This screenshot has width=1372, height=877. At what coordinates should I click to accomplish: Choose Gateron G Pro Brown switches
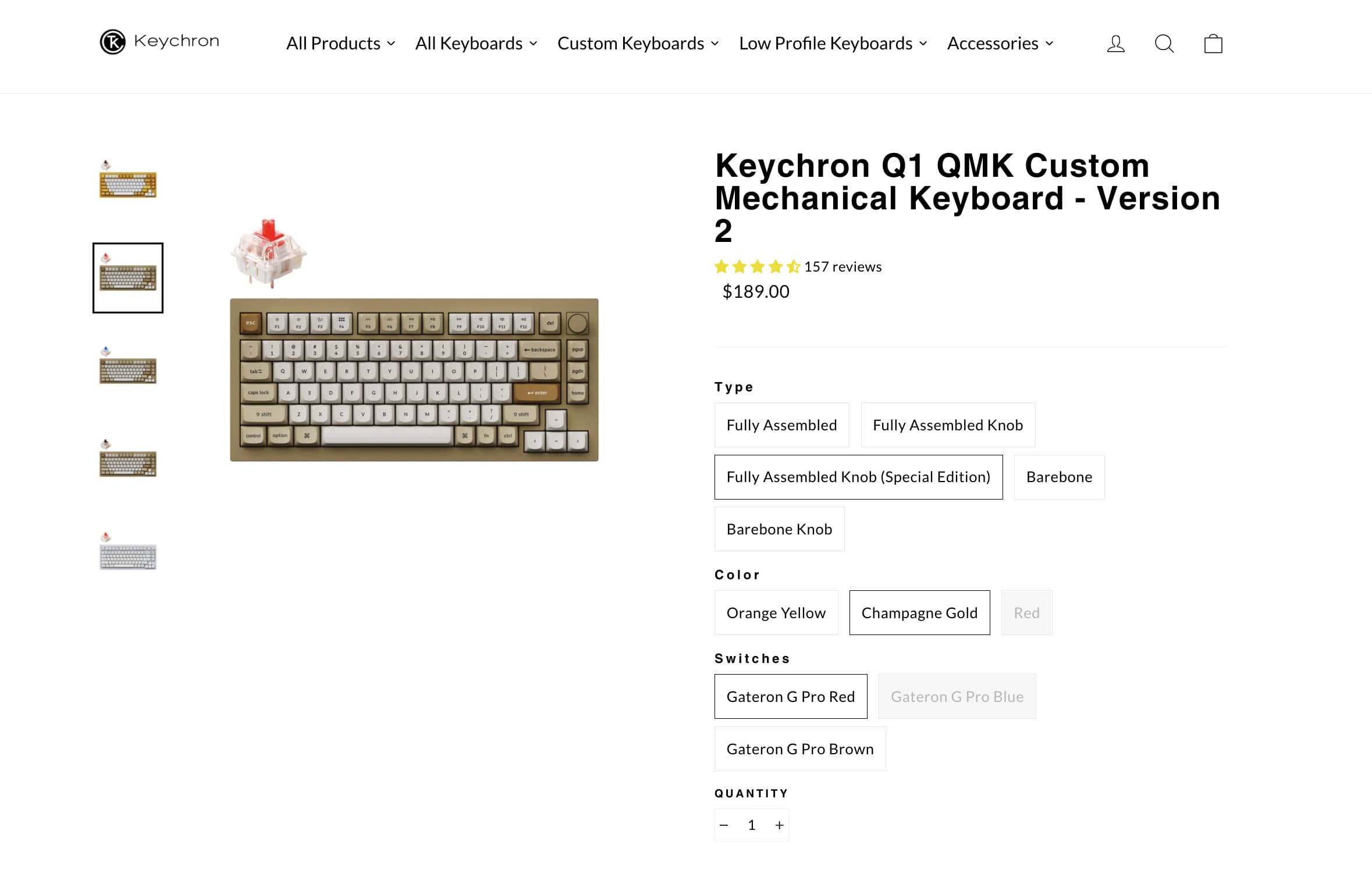[799, 748]
